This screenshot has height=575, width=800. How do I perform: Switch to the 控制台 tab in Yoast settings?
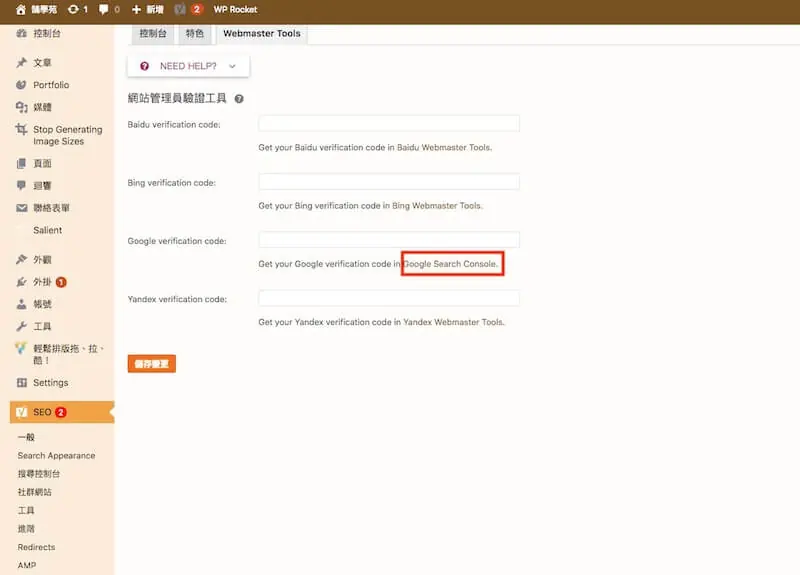[153, 34]
